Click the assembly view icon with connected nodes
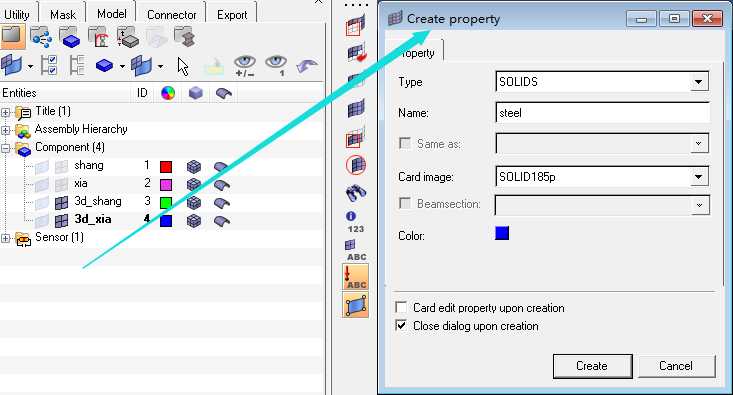The width and height of the screenshot is (733, 395). coord(41,37)
